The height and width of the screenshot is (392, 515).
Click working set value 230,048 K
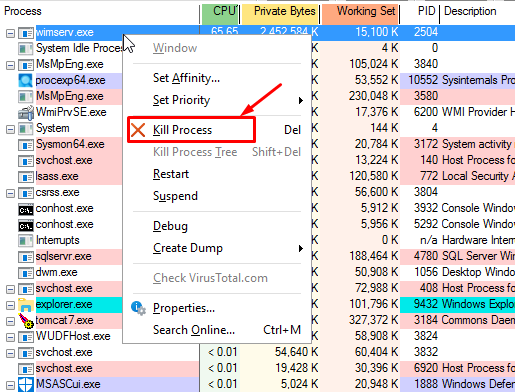373,96
